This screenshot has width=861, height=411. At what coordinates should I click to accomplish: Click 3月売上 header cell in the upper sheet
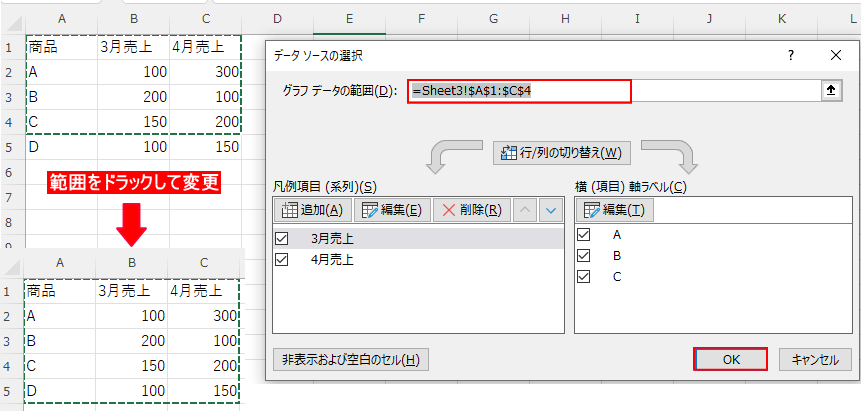click(x=133, y=47)
